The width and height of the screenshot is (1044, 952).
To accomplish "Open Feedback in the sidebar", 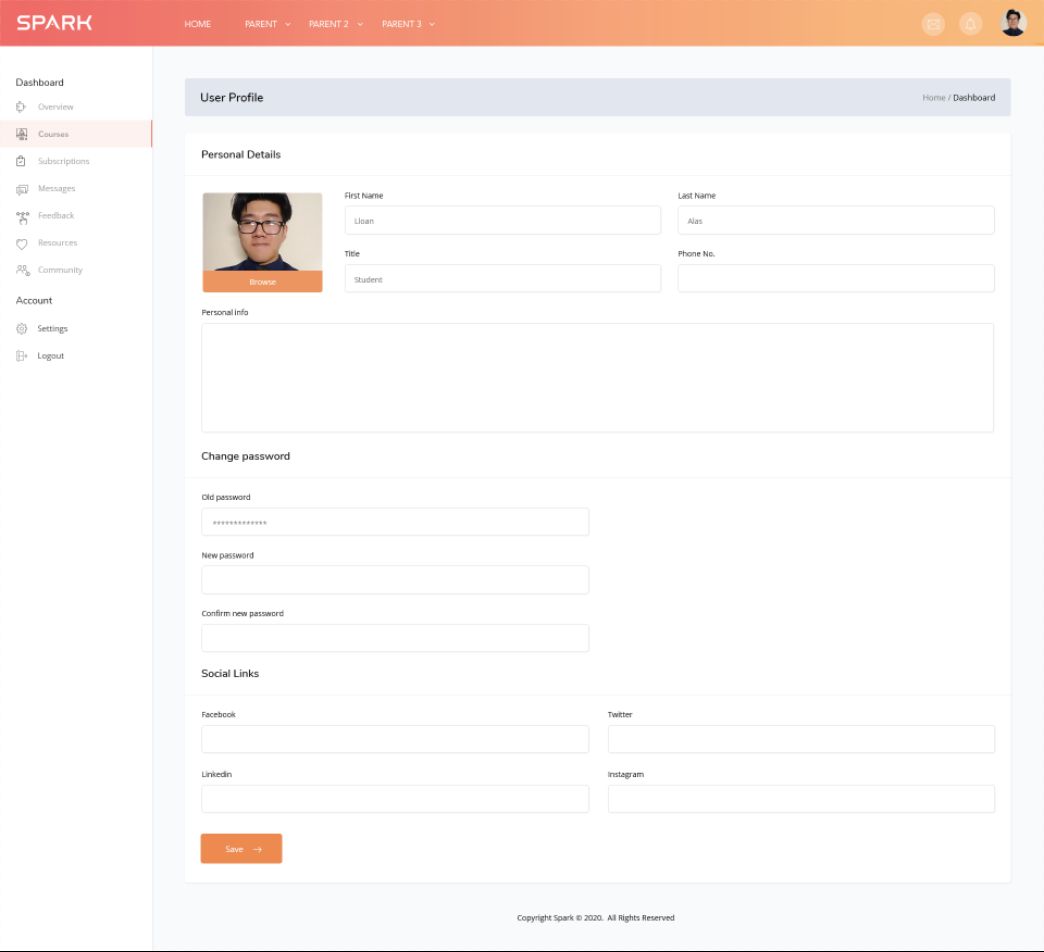I will coord(56,216).
